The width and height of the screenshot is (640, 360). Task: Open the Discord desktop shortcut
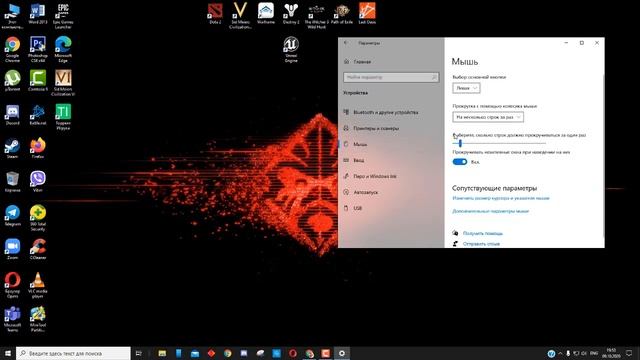(12, 115)
